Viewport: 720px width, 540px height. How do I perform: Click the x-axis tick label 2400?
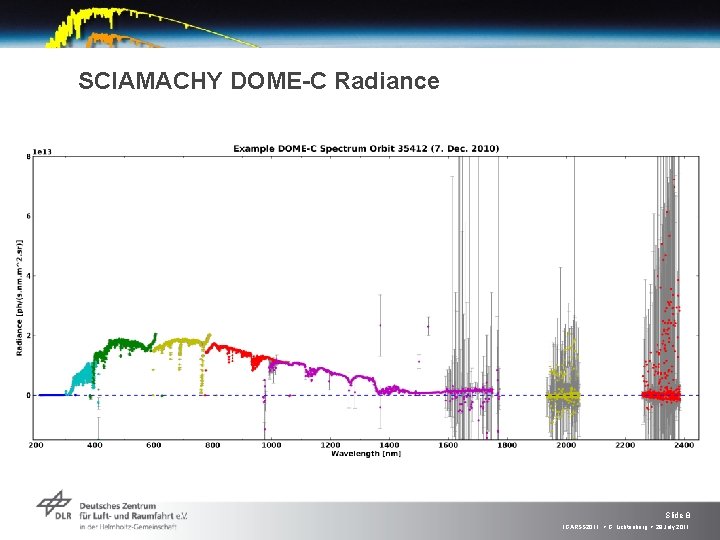coord(684,445)
